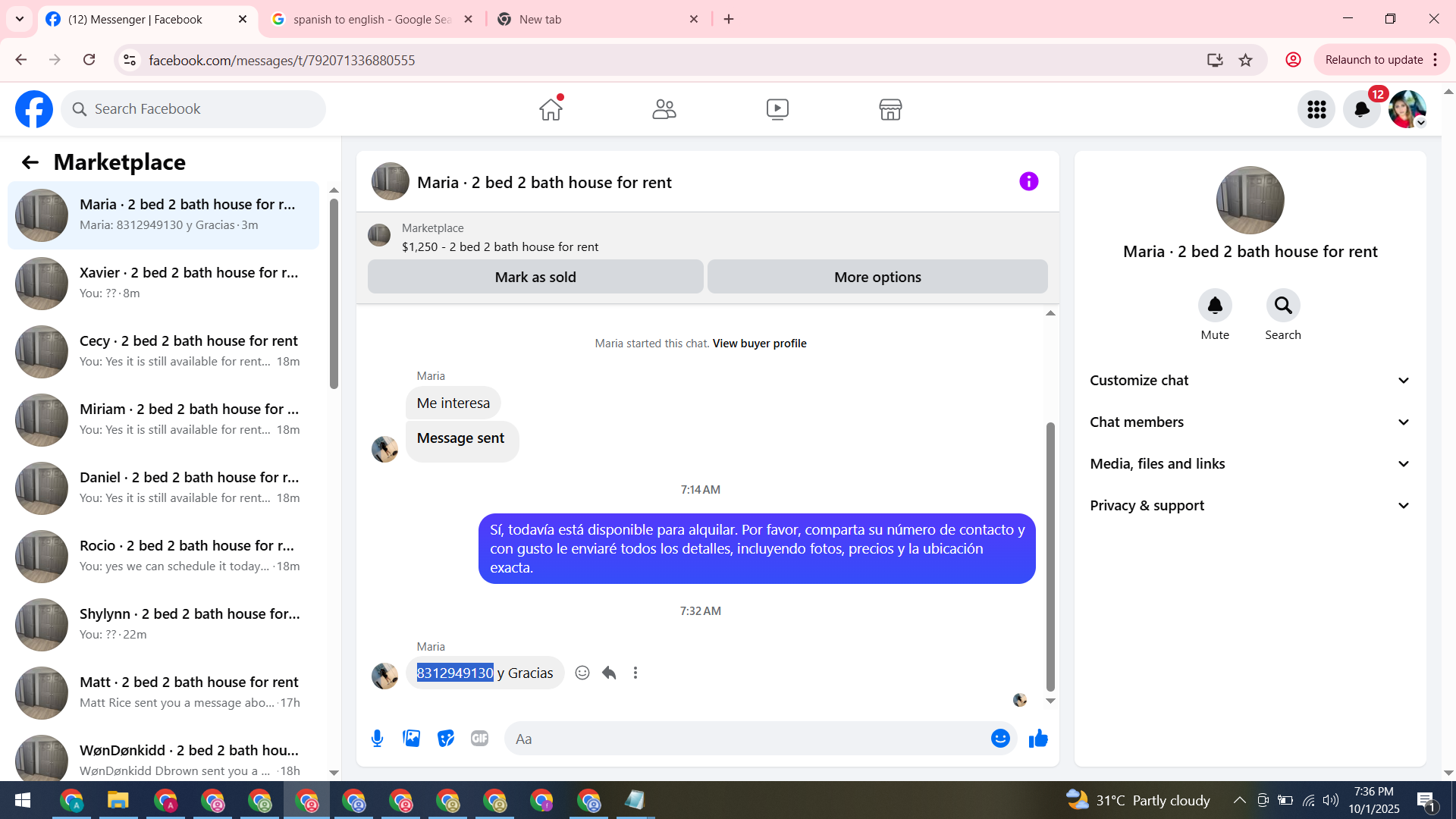Viewport: 1456px width, 819px height.
Task: Open more options for Maria's message
Action: (635, 673)
